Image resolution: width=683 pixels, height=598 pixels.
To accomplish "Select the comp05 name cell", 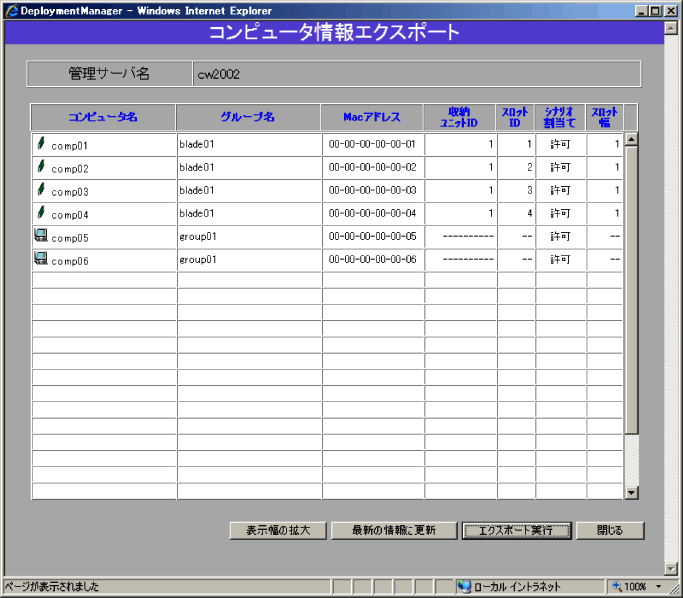I will tap(104, 237).
